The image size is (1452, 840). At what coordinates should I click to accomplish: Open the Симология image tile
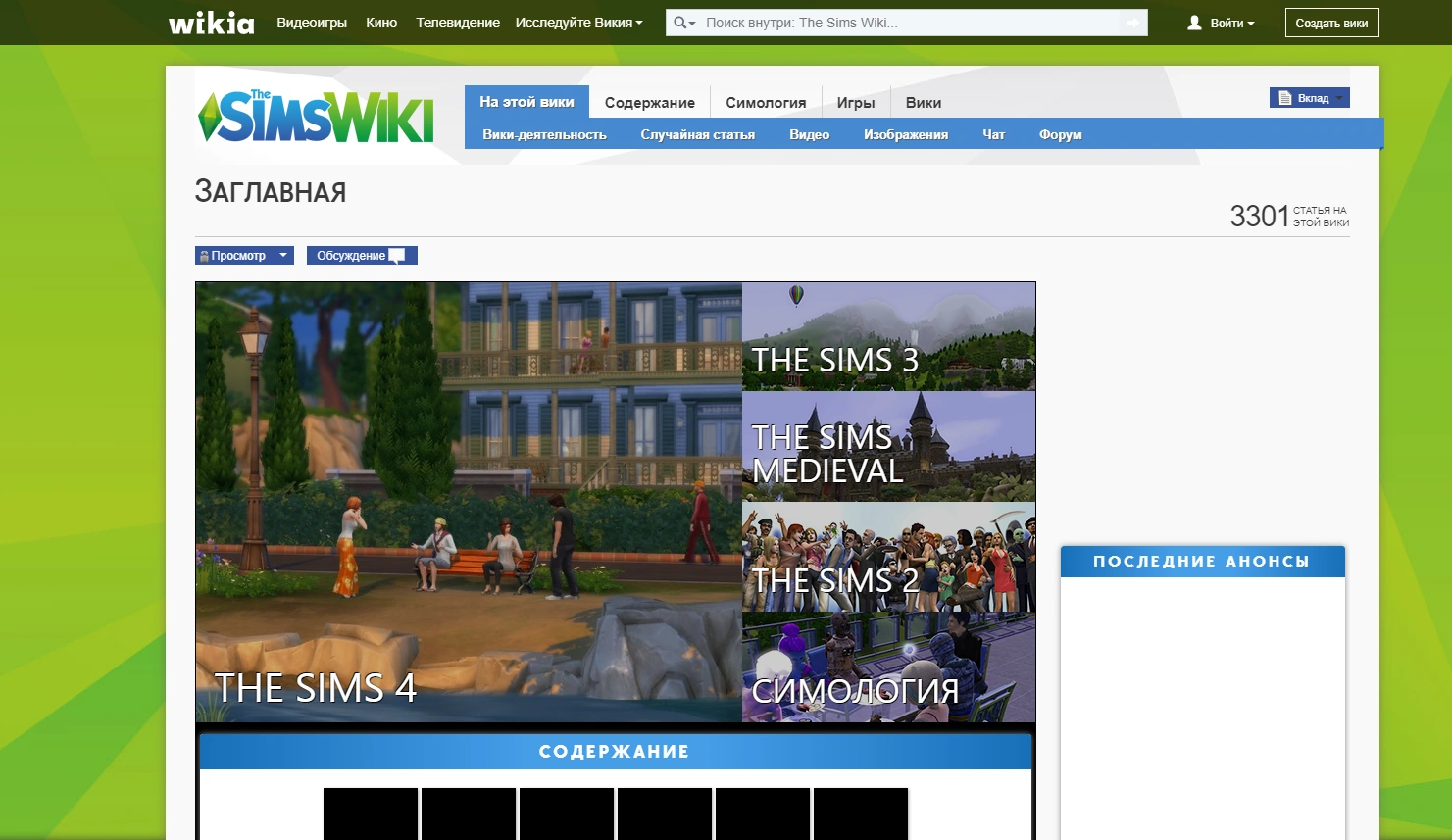[x=888, y=667]
